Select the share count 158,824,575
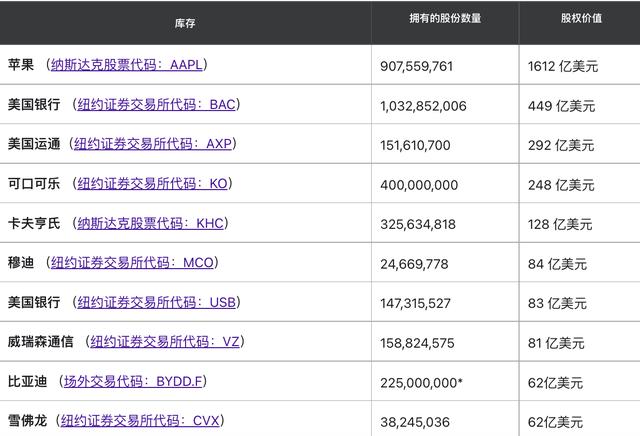640x436 pixels. (x=417, y=343)
